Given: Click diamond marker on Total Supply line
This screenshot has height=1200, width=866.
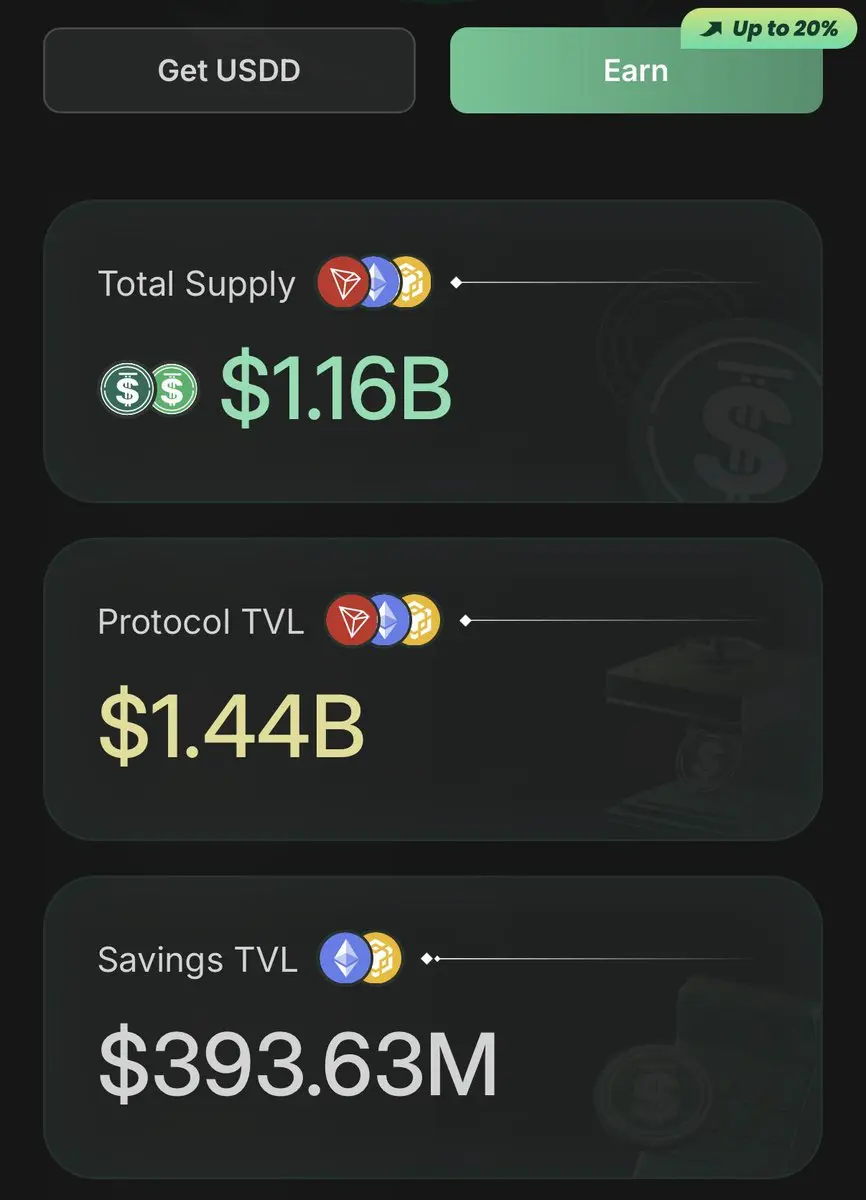Looking at the screenshot, I should [x=456, y=283].
